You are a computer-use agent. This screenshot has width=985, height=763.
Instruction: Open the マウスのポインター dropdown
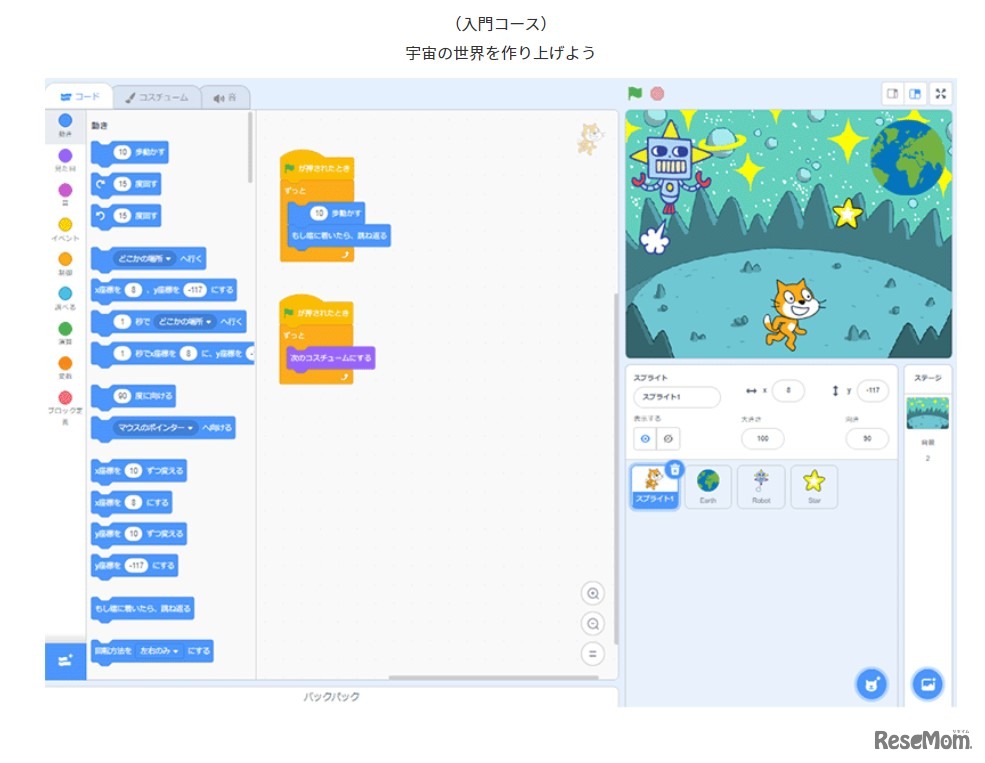156,428
